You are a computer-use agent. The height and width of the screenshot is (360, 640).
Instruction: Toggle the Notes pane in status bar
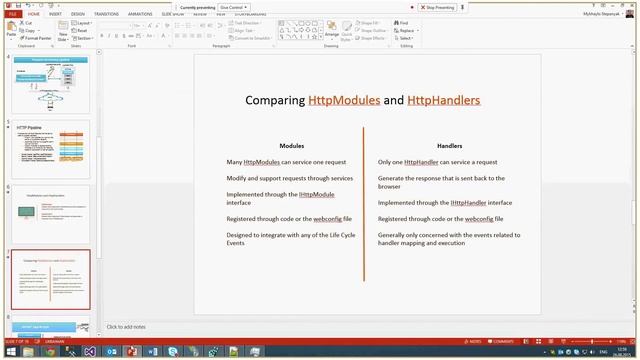[473, 342]
